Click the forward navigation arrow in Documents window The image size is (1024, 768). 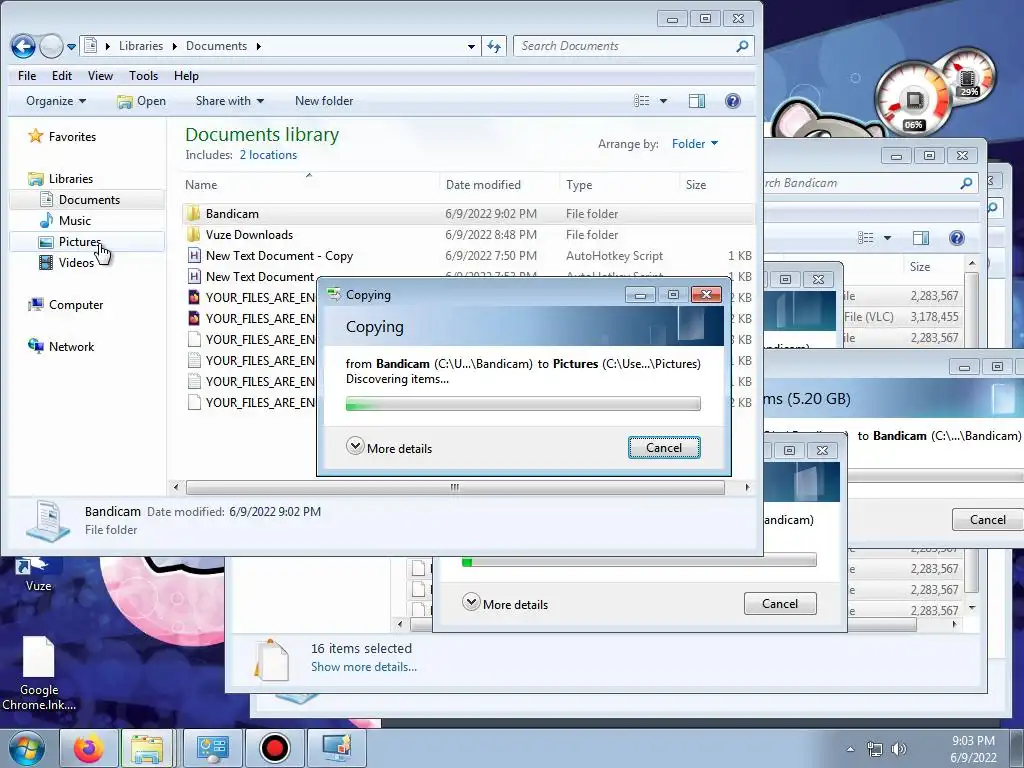click(x=51, y=46)
